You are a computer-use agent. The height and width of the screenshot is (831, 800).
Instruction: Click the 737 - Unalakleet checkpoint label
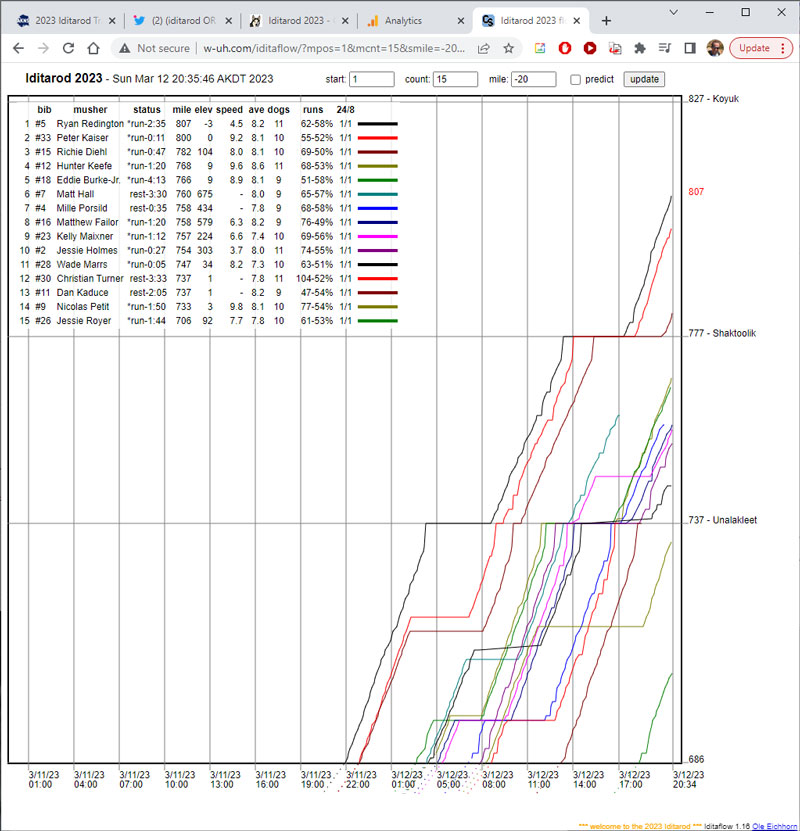pyautogui.click(x=723, y=520)
